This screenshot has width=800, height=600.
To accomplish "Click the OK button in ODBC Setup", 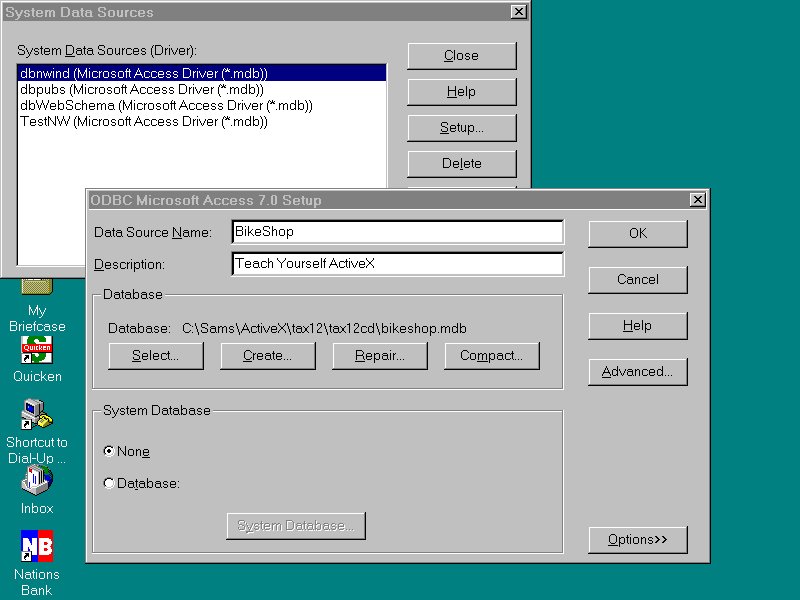I will 637,233.
